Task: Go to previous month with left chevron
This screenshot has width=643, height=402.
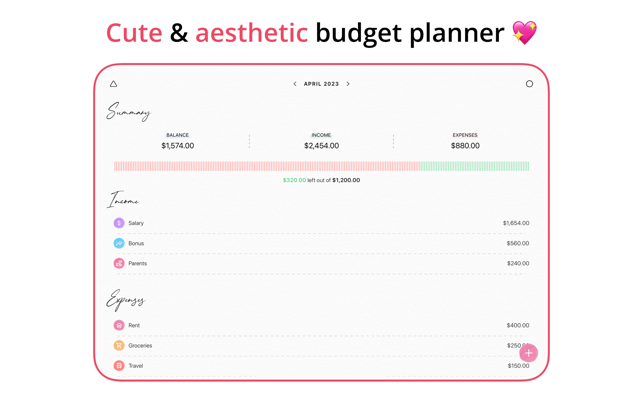Action: pyautogui.click(x=295, y=84)
